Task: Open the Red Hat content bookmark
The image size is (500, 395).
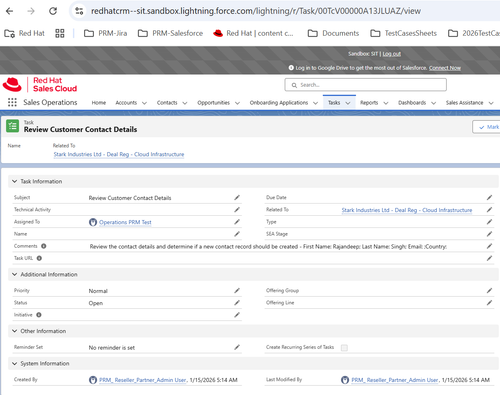Action: [253, 33]
